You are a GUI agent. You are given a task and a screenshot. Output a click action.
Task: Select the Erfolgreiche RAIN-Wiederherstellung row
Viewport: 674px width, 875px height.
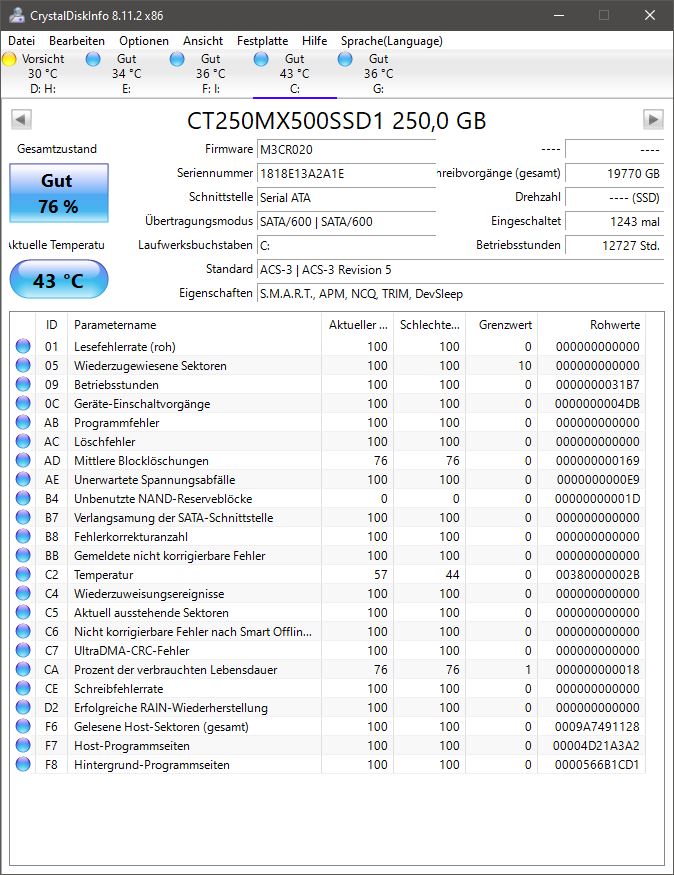coord(328,707)
